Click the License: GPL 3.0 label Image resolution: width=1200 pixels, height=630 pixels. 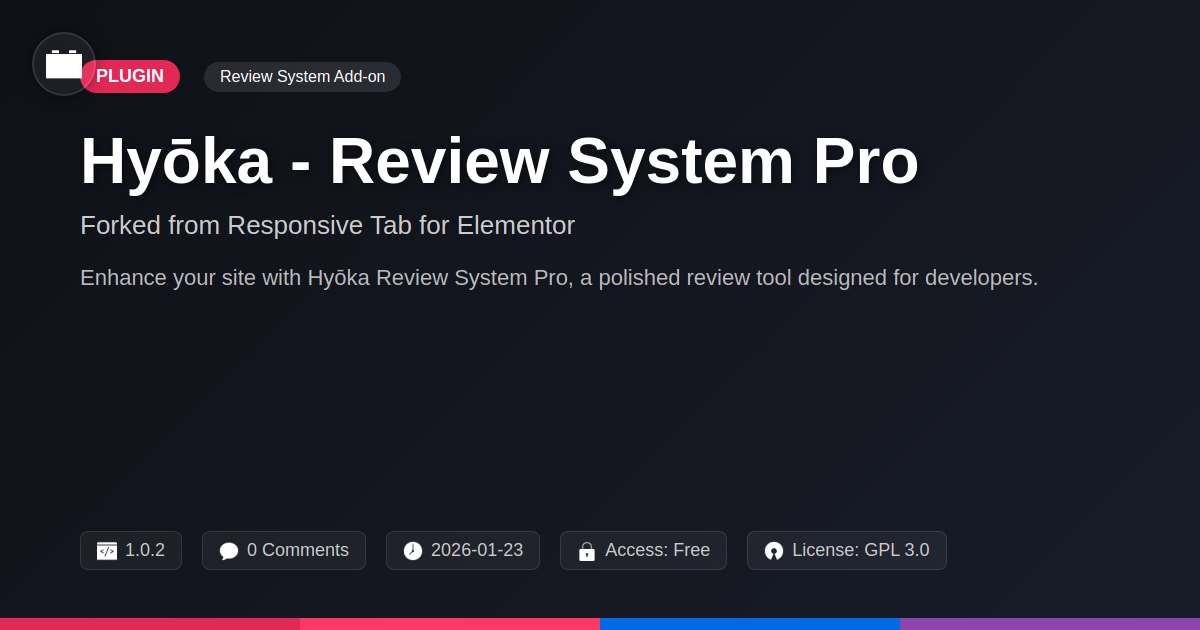click(860, 550)
